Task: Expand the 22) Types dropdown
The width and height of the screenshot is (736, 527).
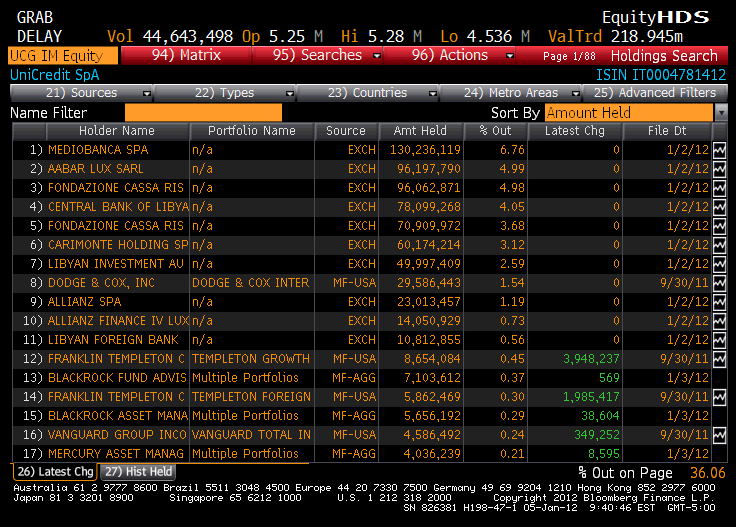Action: (290, 93)
